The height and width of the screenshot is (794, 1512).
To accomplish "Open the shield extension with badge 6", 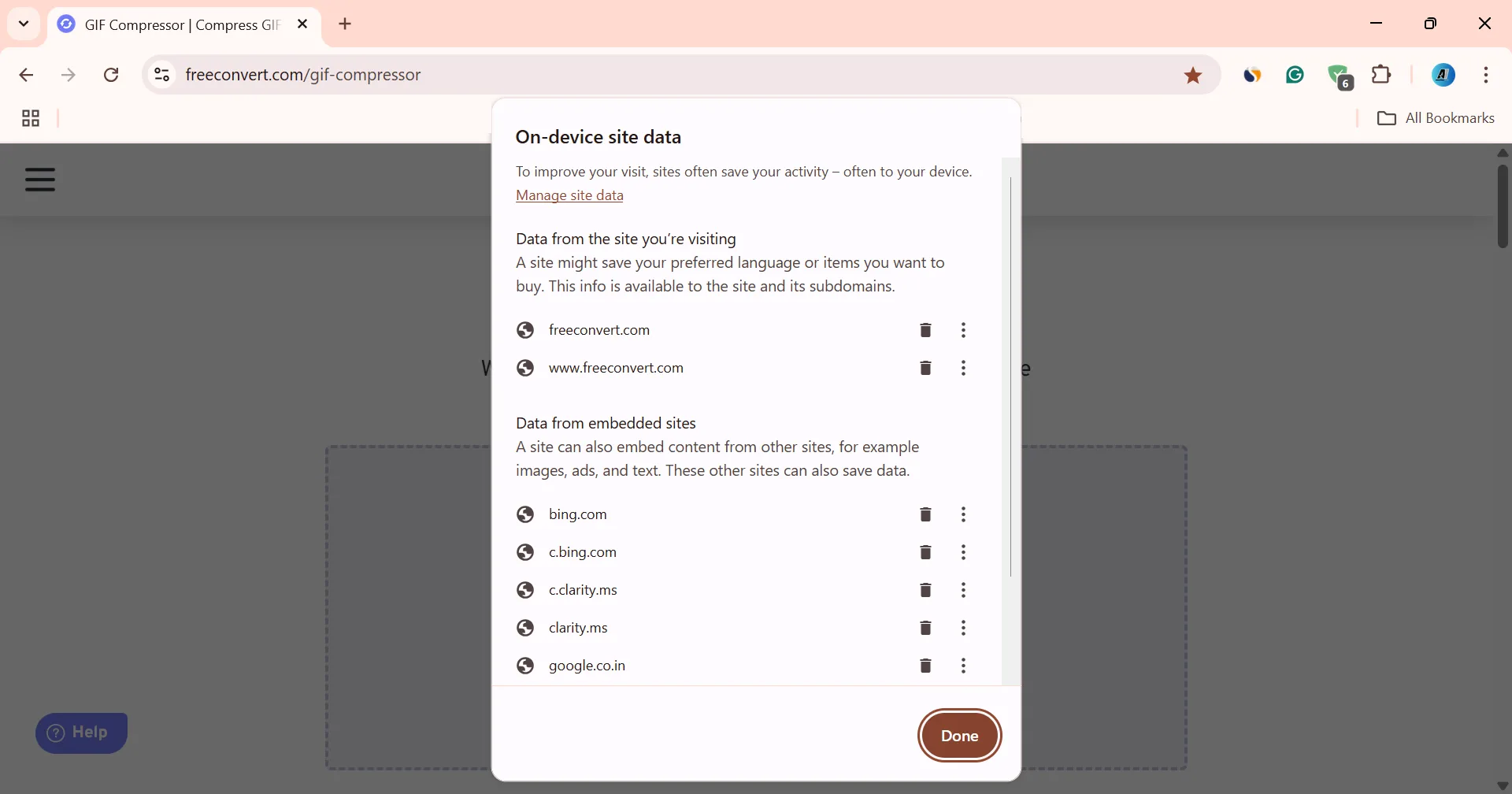I will click(x=1340, y=76).
